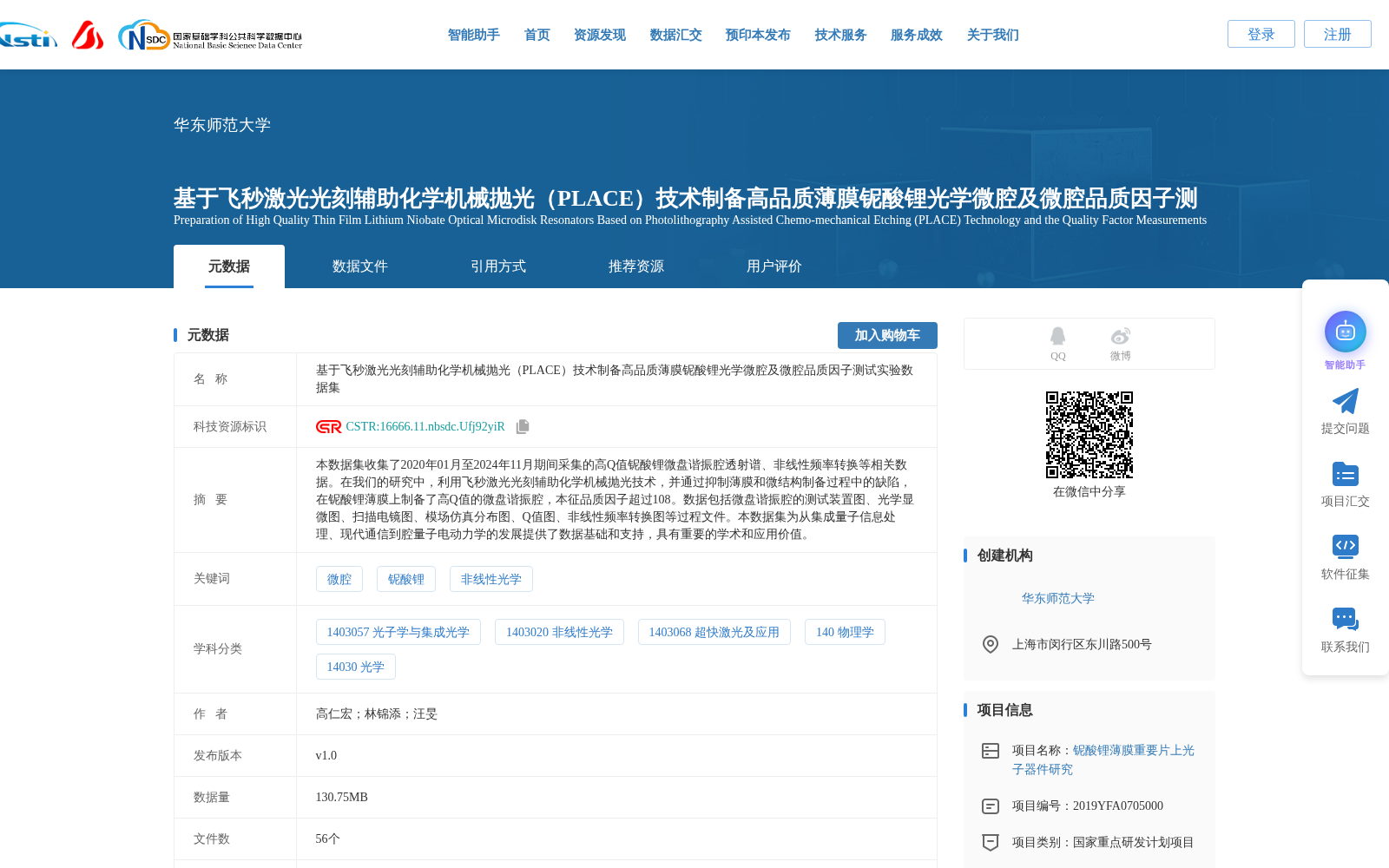This screenshot has width=1389, height=868.
Task: Click the red flame-shaped logo in the header
Action: pos(87,35)
